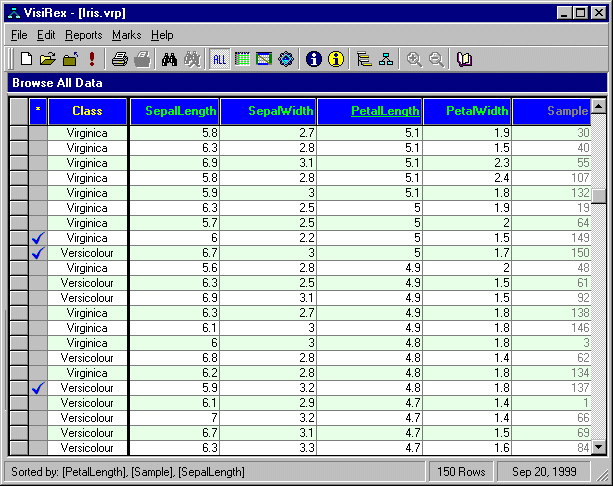Click Sample value 132

coord(551,193)
